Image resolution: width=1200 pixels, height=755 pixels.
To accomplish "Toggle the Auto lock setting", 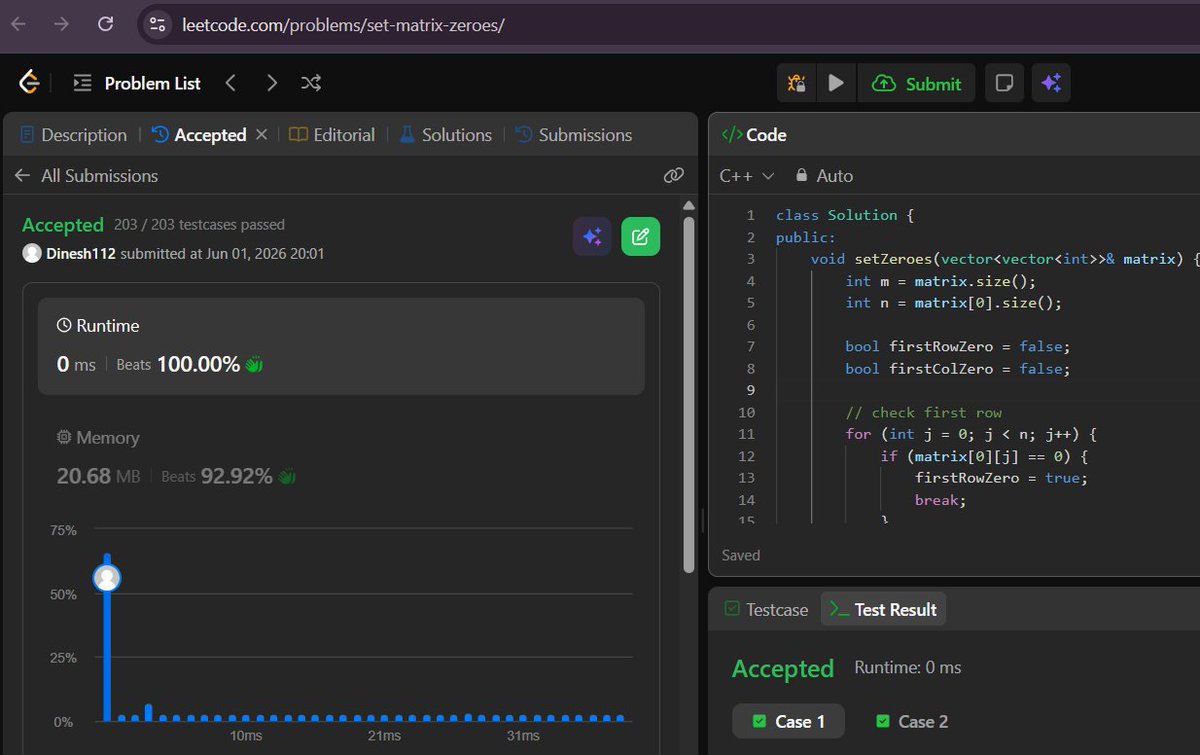I will pos(824,176).
